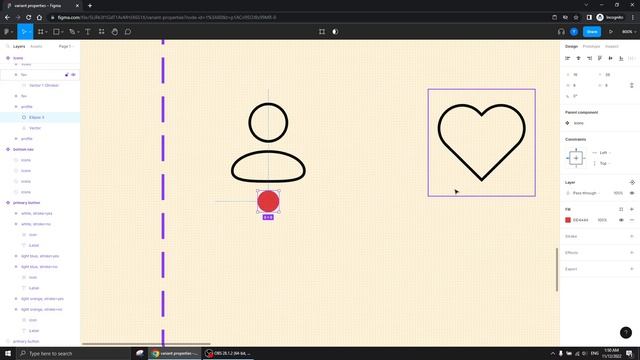Align selection to bottom

click(x=621, y=58)
